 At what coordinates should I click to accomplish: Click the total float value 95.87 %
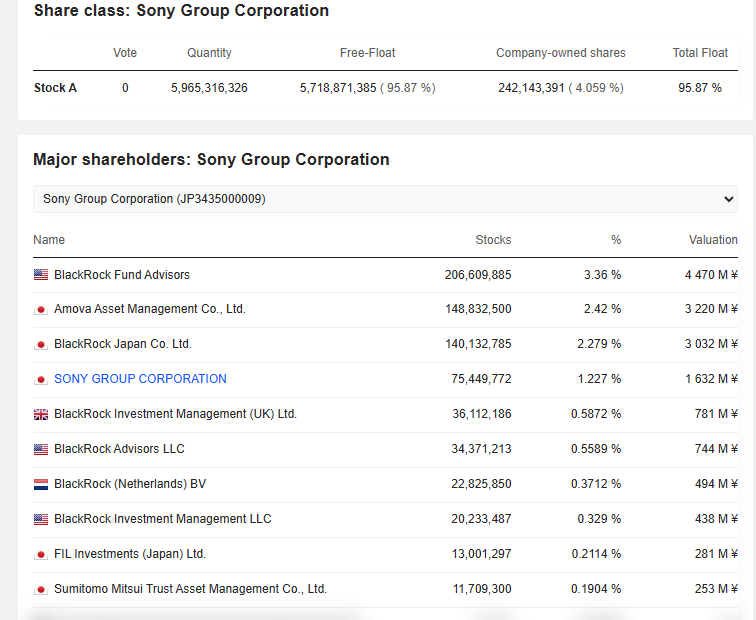tap(700, 88)
